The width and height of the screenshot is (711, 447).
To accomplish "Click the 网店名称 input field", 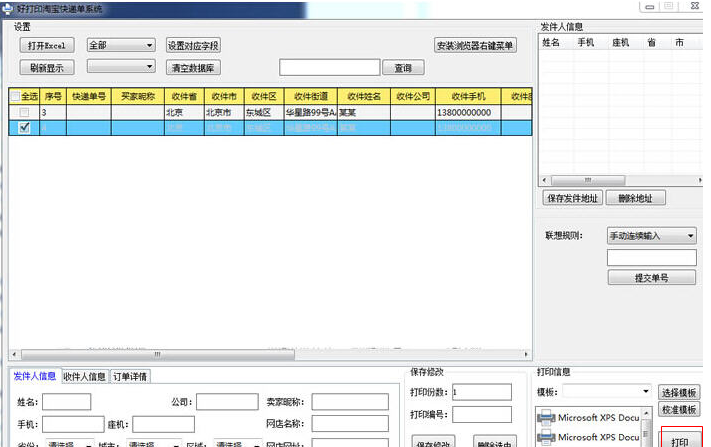I will tap(350, 424).
